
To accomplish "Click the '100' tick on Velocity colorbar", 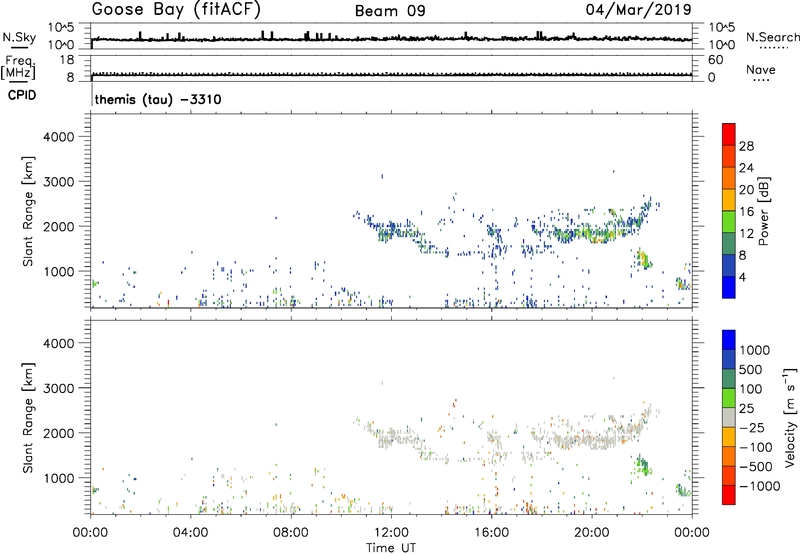I will pyautogui.click(x=751, y=389).
